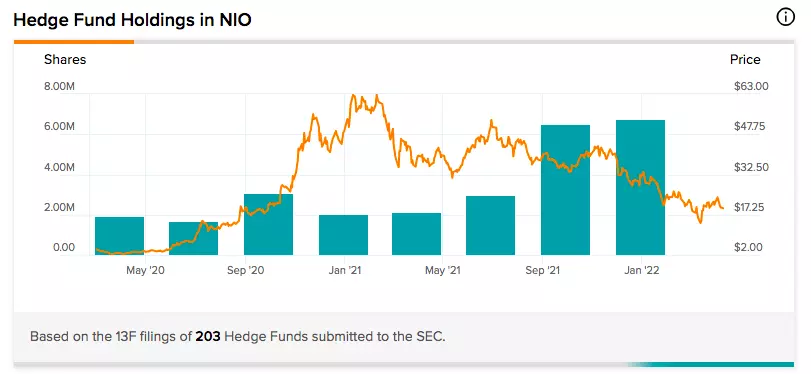
Task: Click the 'Shares' axis label
Action: click(x=65, y=59)
